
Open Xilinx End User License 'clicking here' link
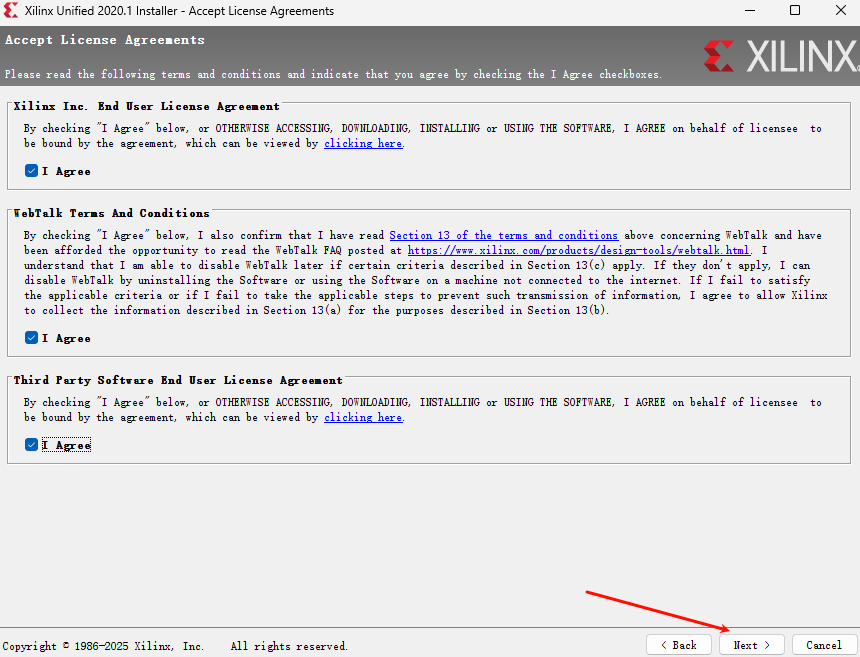click(x=362, y=144)
